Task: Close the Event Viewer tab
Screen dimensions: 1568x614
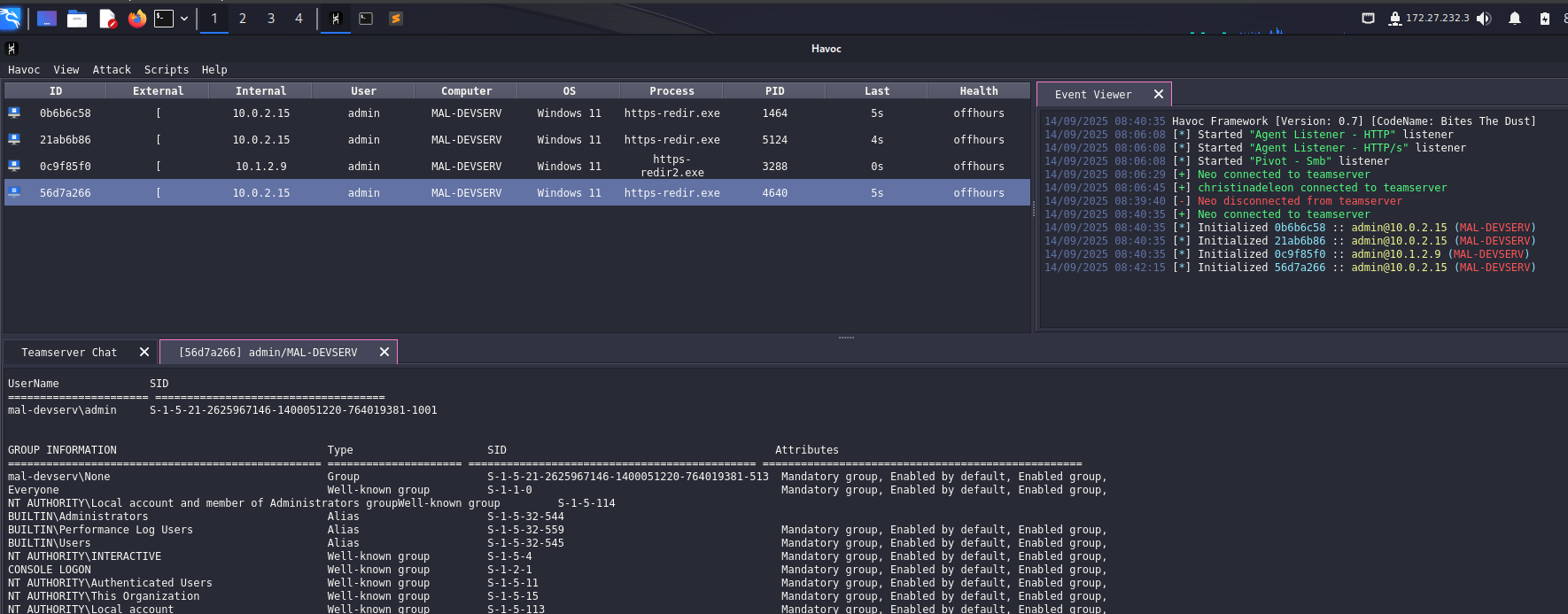Action: [x=1159, y=94]
